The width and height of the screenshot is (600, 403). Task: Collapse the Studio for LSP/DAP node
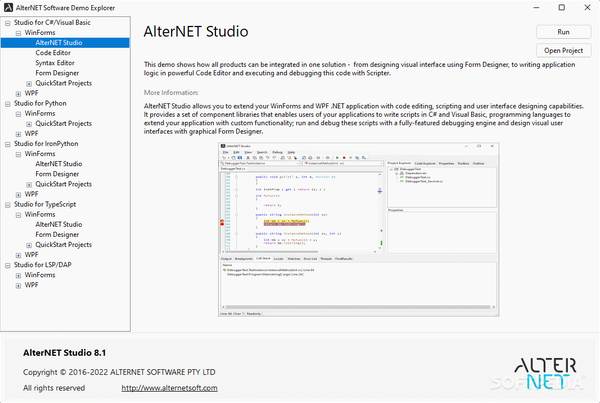8,266
